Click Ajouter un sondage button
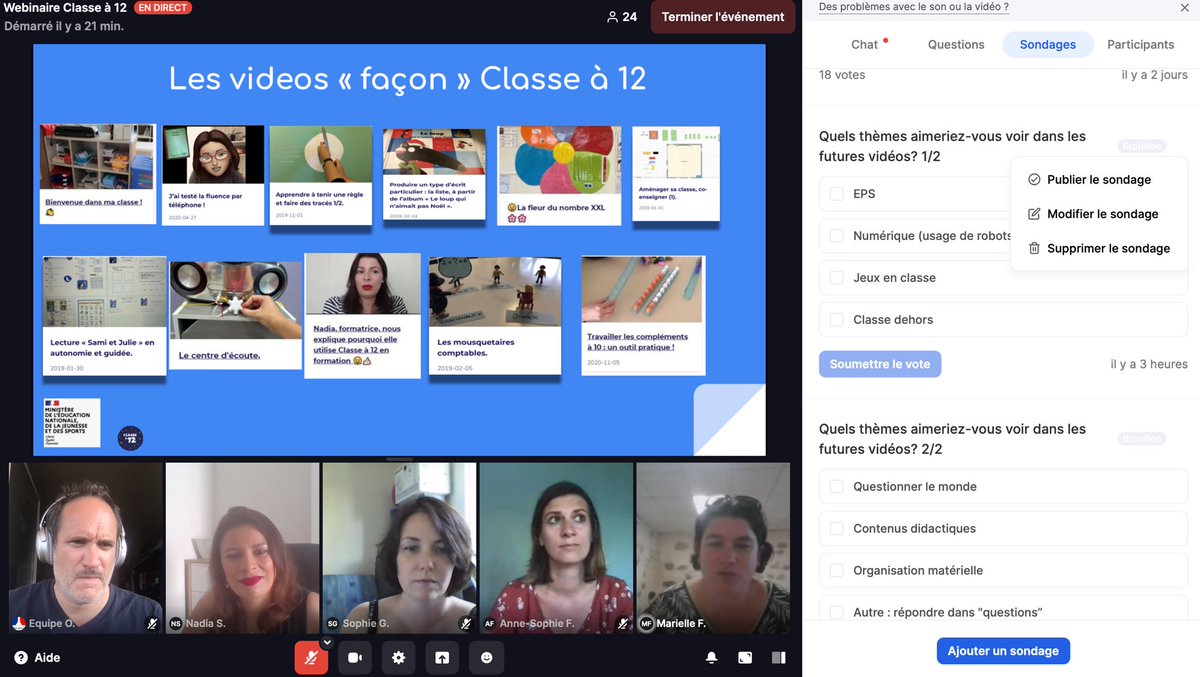The image size is (1200, 677). click(1003, 651)
